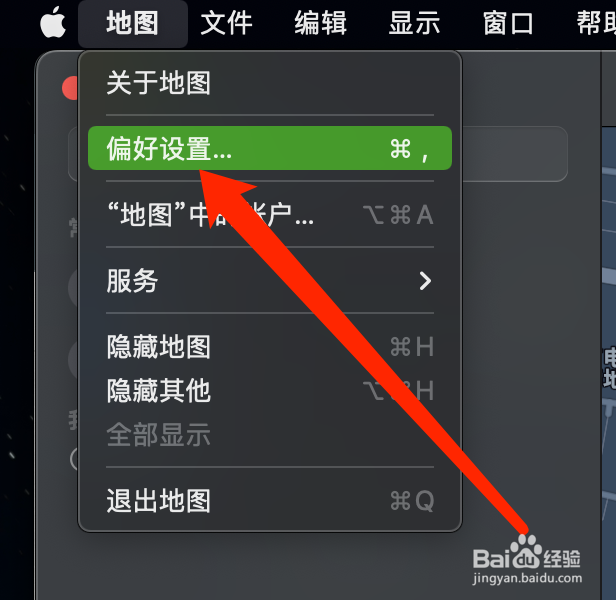Click the 地图 app menu title

point(133,23)
